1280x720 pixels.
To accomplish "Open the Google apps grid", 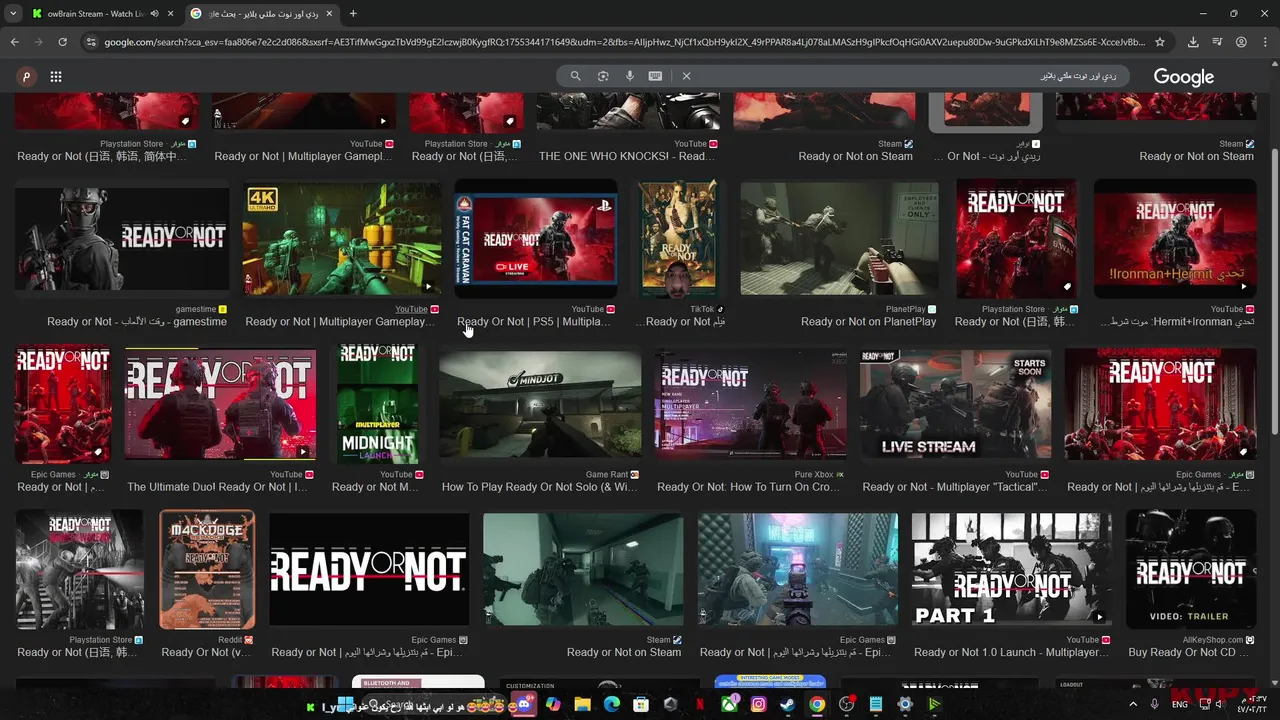I will pos(56,76).
